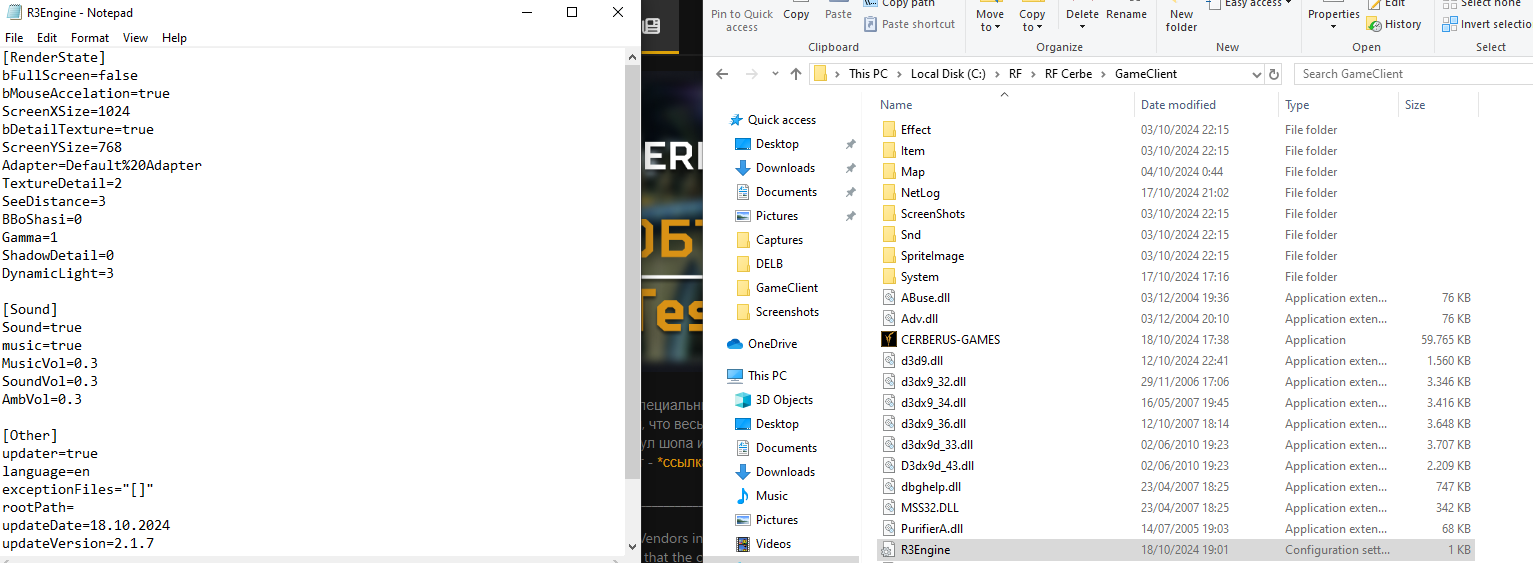The width and height of the screenshot is (1533, 563).
Task: Click the Search GameClient input box
Action: (1410, 74)
